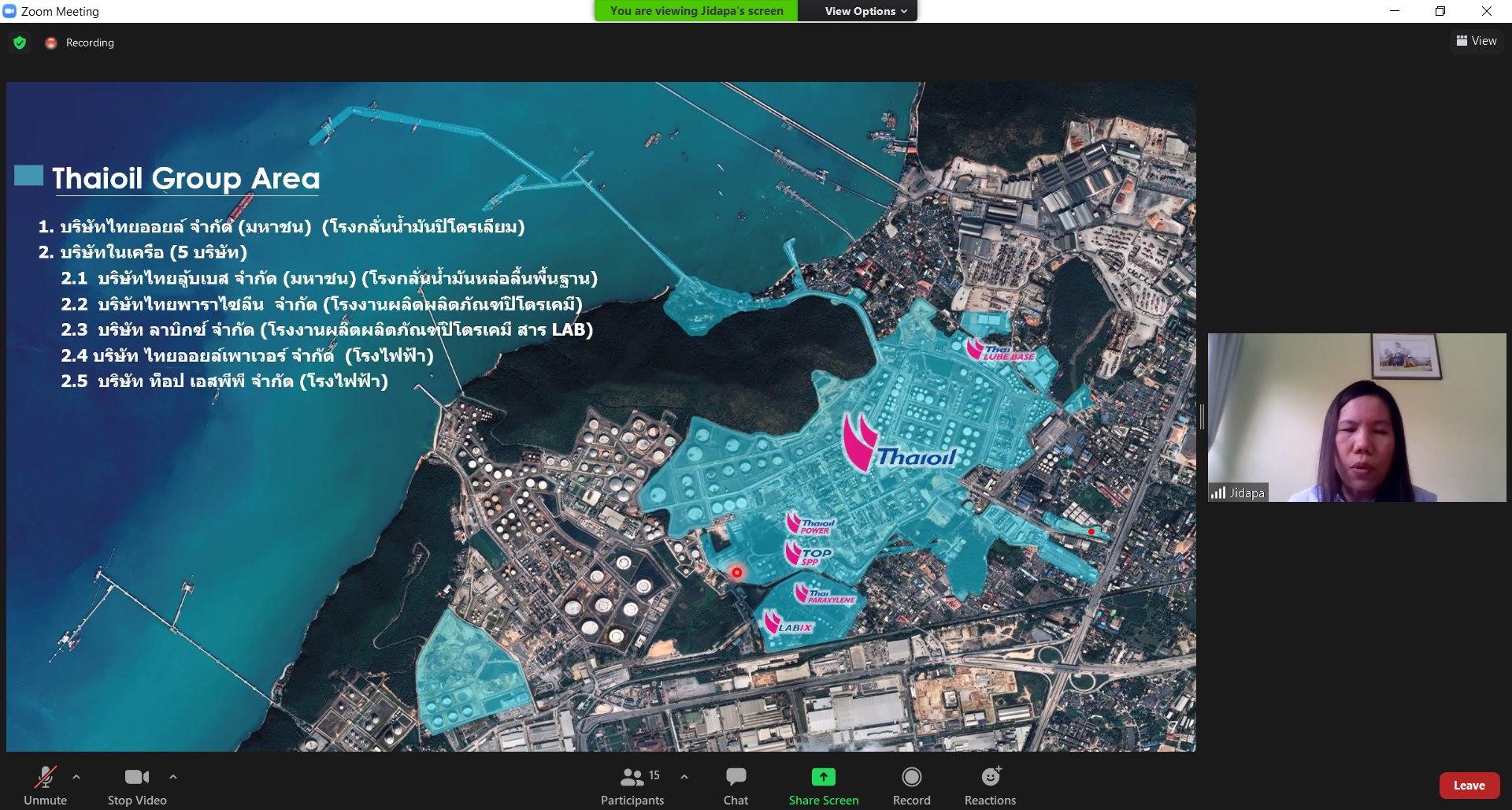The image size is (1512, 810).
Task: Click the green Share Screen button
Action: 824,786
